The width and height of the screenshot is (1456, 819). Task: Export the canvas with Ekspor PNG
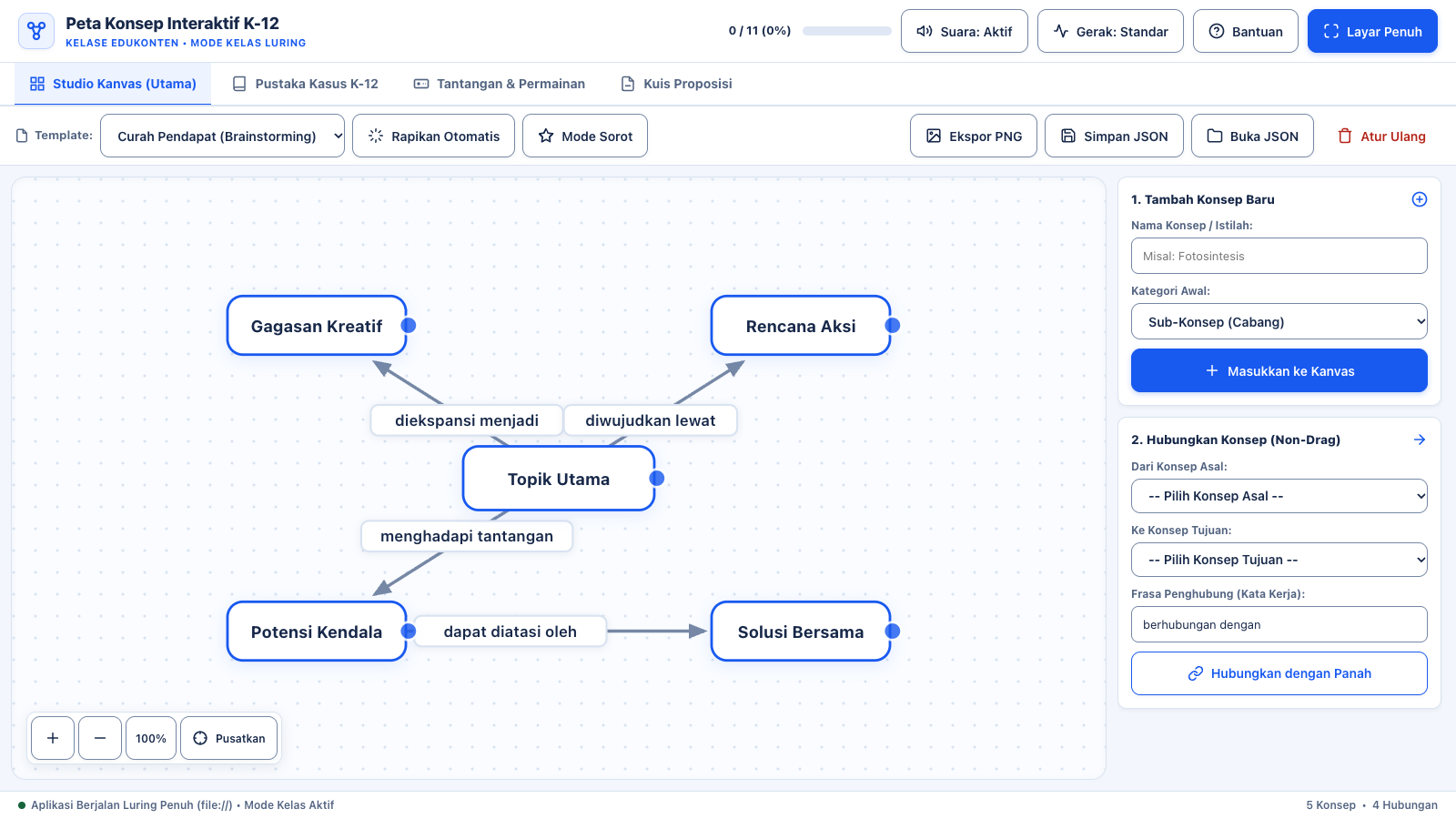coord(974,136)
